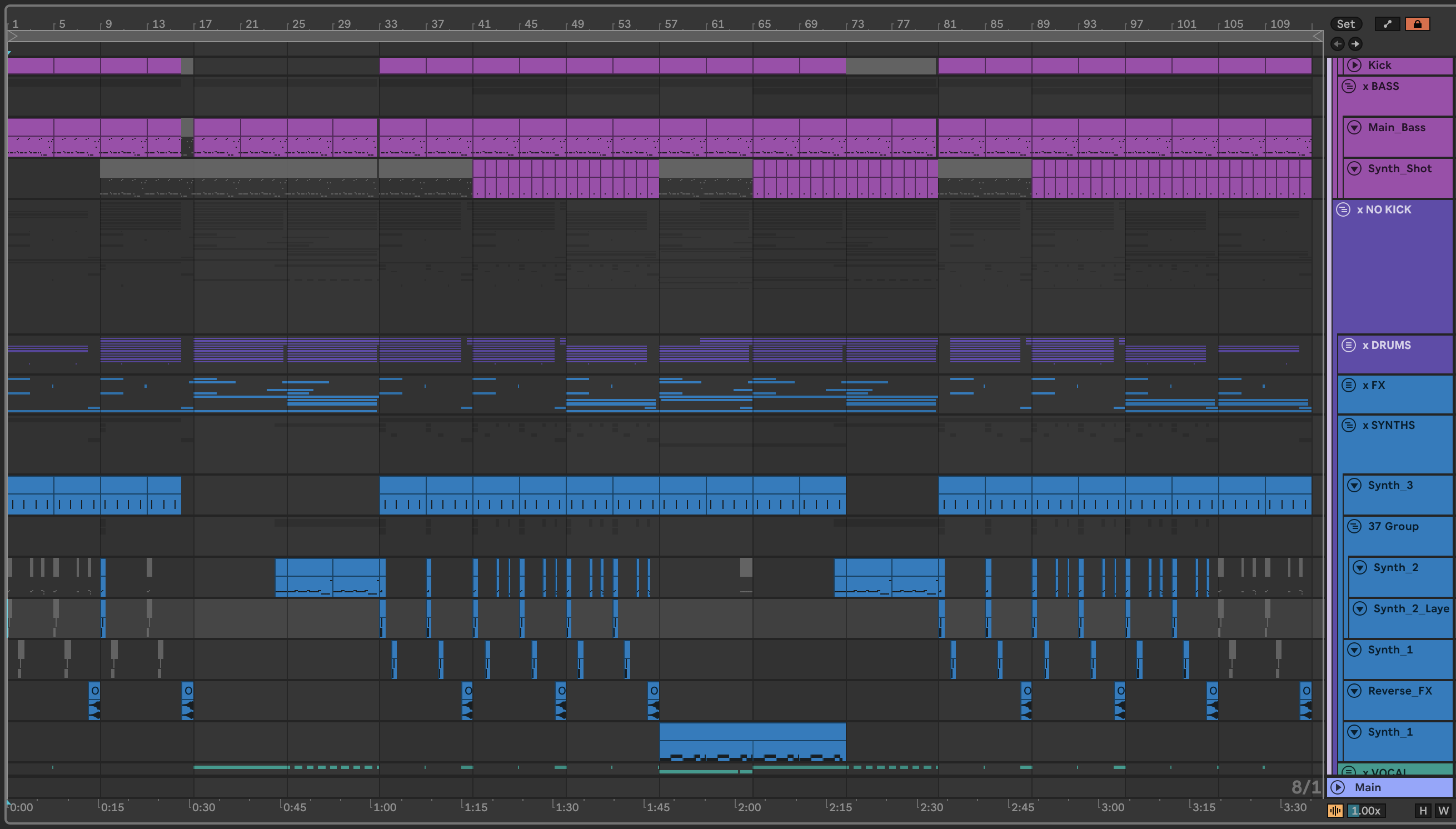Select the x NO KICK group name
This screenshot has width=1456, height=829.
(1384, 209)
